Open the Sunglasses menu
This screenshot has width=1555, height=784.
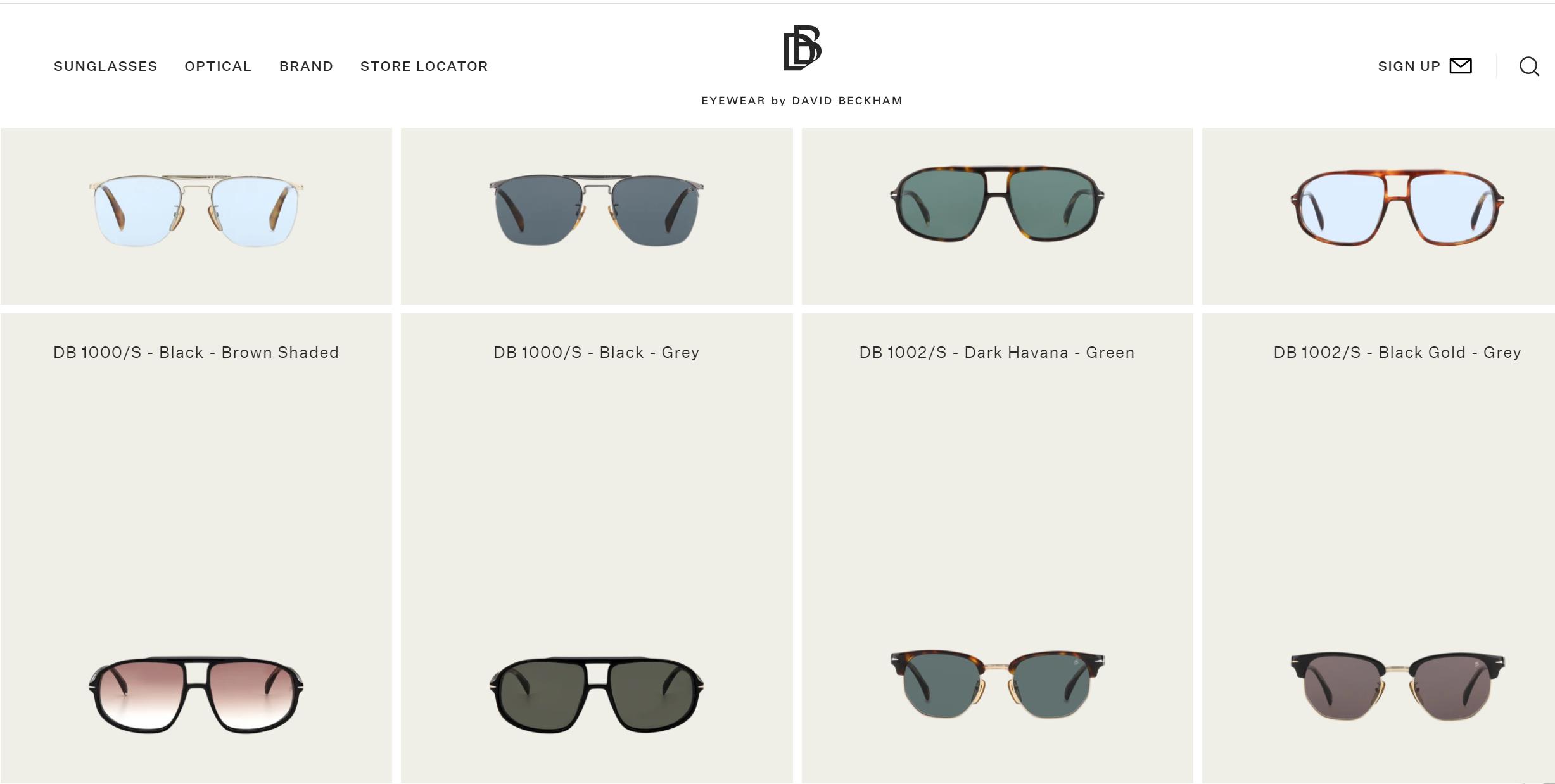[x=106, y=66]
